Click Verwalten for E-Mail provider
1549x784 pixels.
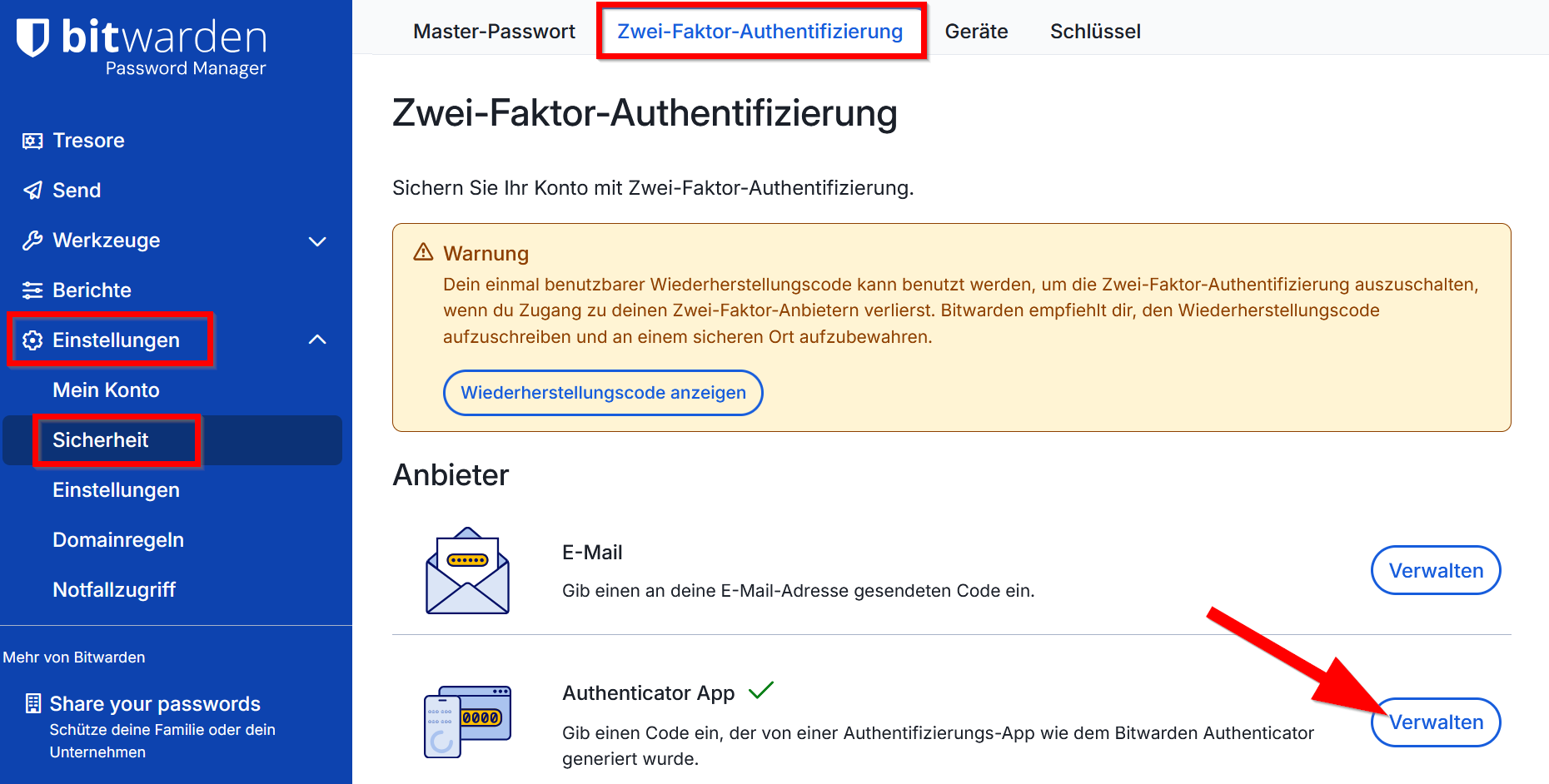(x=1435, y=571)
